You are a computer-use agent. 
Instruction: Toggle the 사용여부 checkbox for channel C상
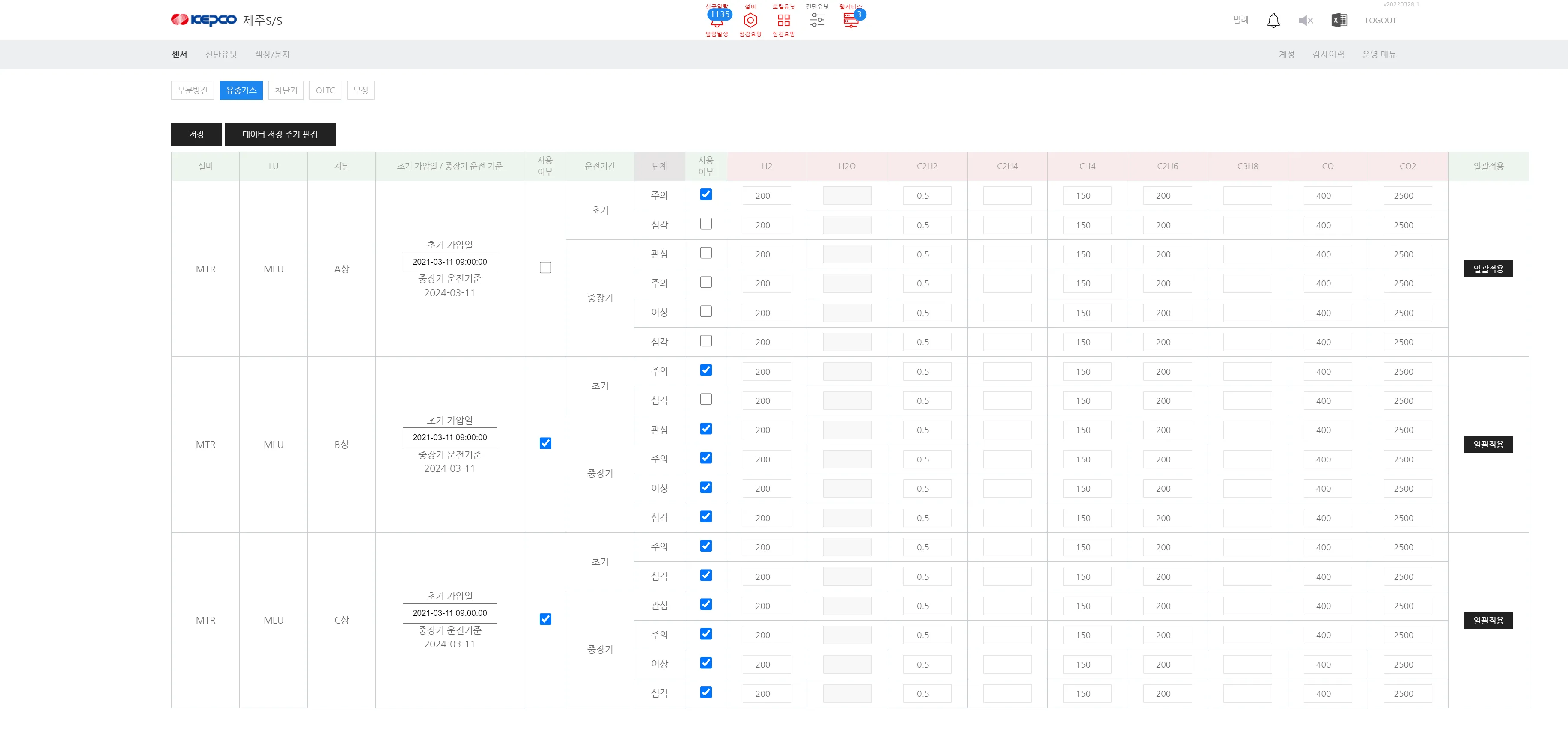click(545, 619)
